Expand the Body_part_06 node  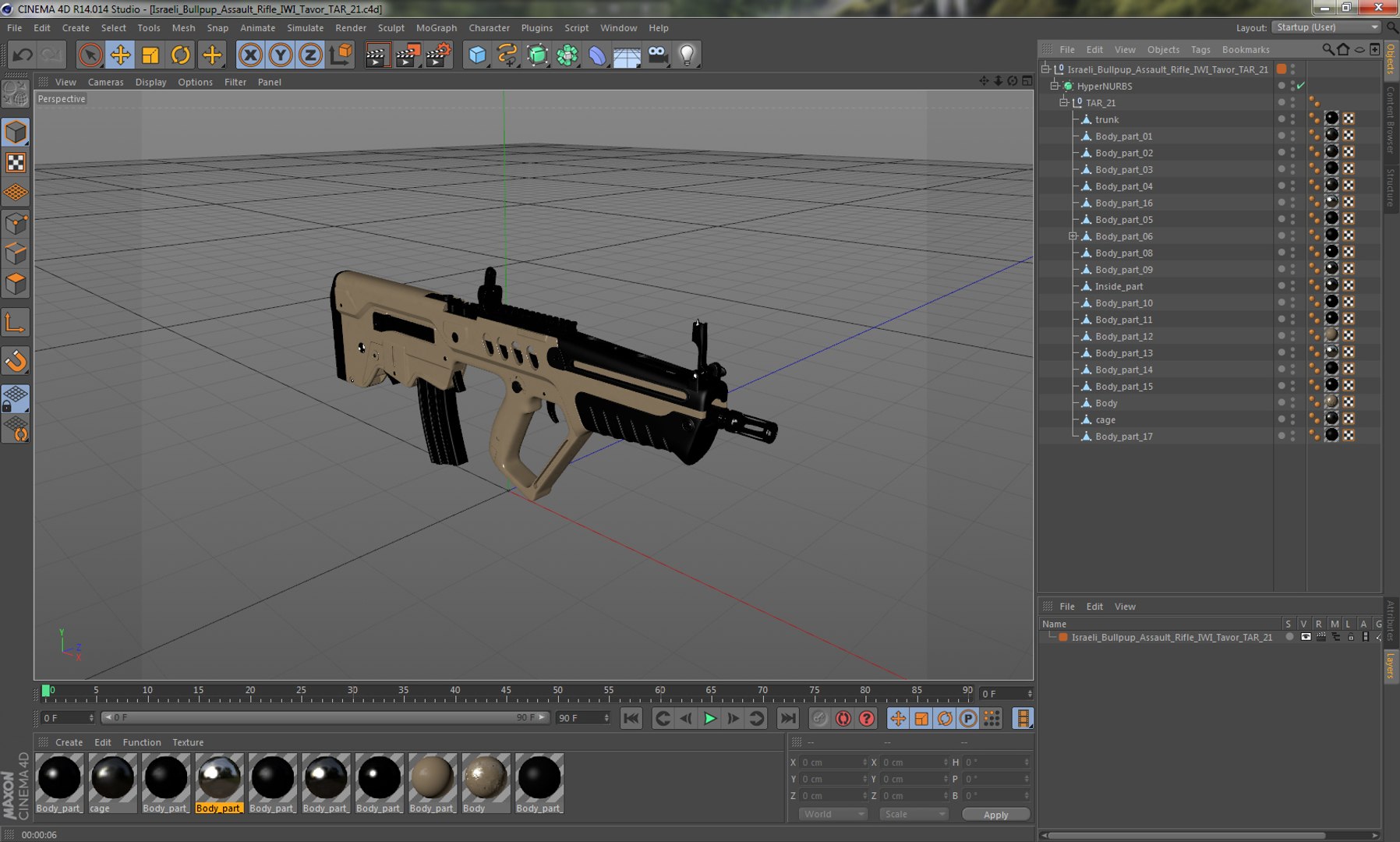point(1073,236)
